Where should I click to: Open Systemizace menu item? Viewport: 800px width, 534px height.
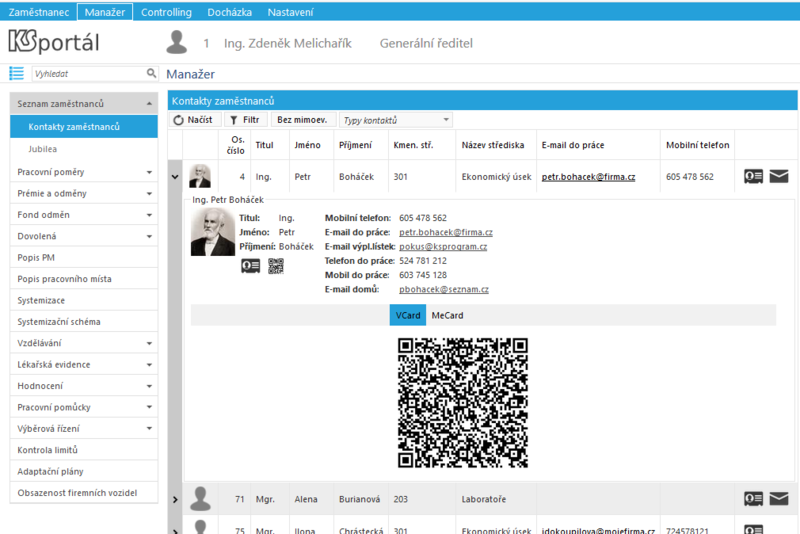coord(84,300)
